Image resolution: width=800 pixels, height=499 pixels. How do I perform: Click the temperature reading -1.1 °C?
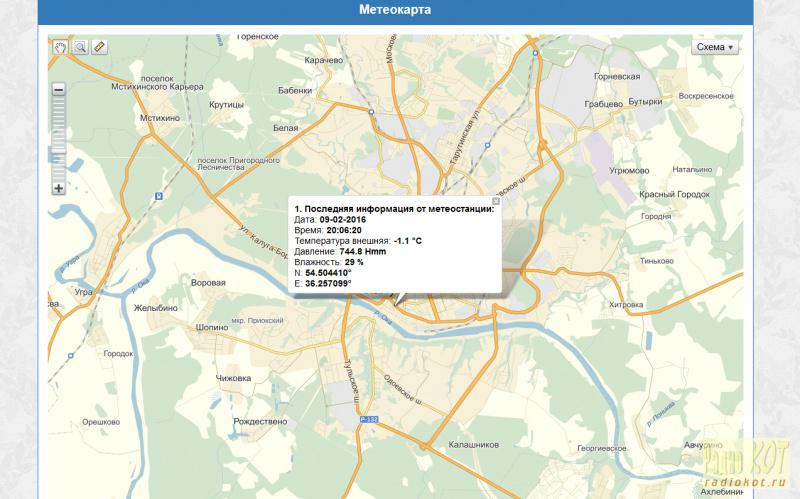[x=407, y=241]
